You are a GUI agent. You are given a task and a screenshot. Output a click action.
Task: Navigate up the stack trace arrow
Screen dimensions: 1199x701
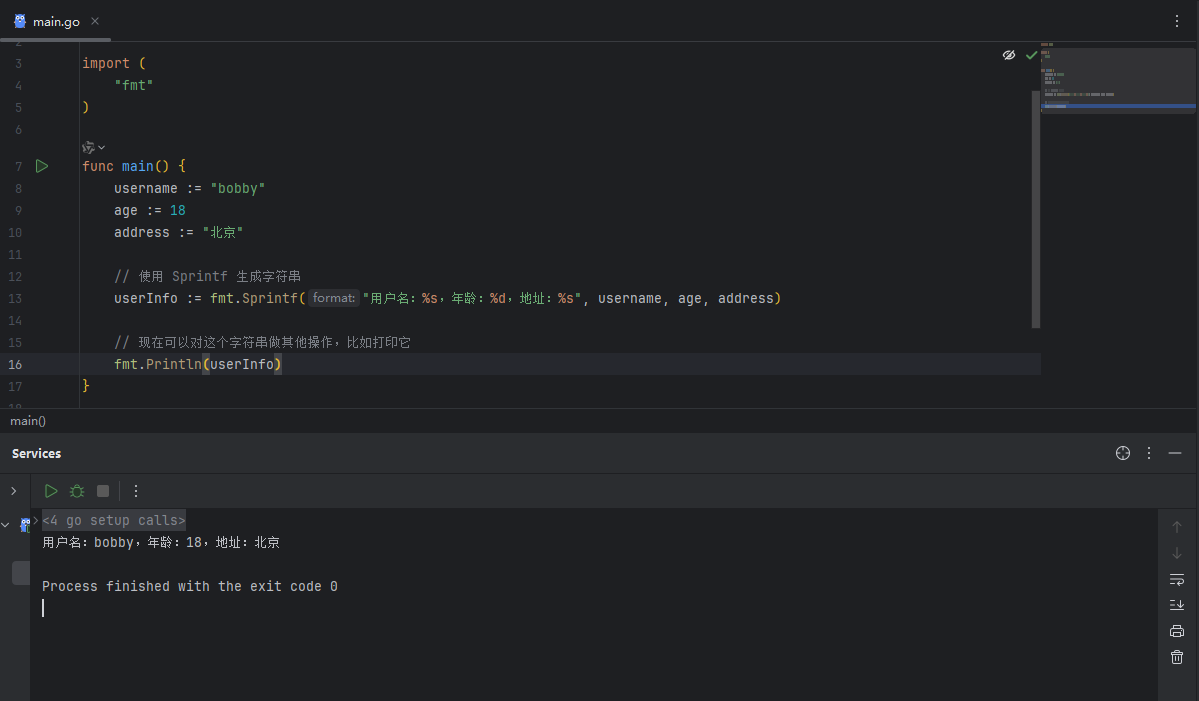pos(1177,527)
